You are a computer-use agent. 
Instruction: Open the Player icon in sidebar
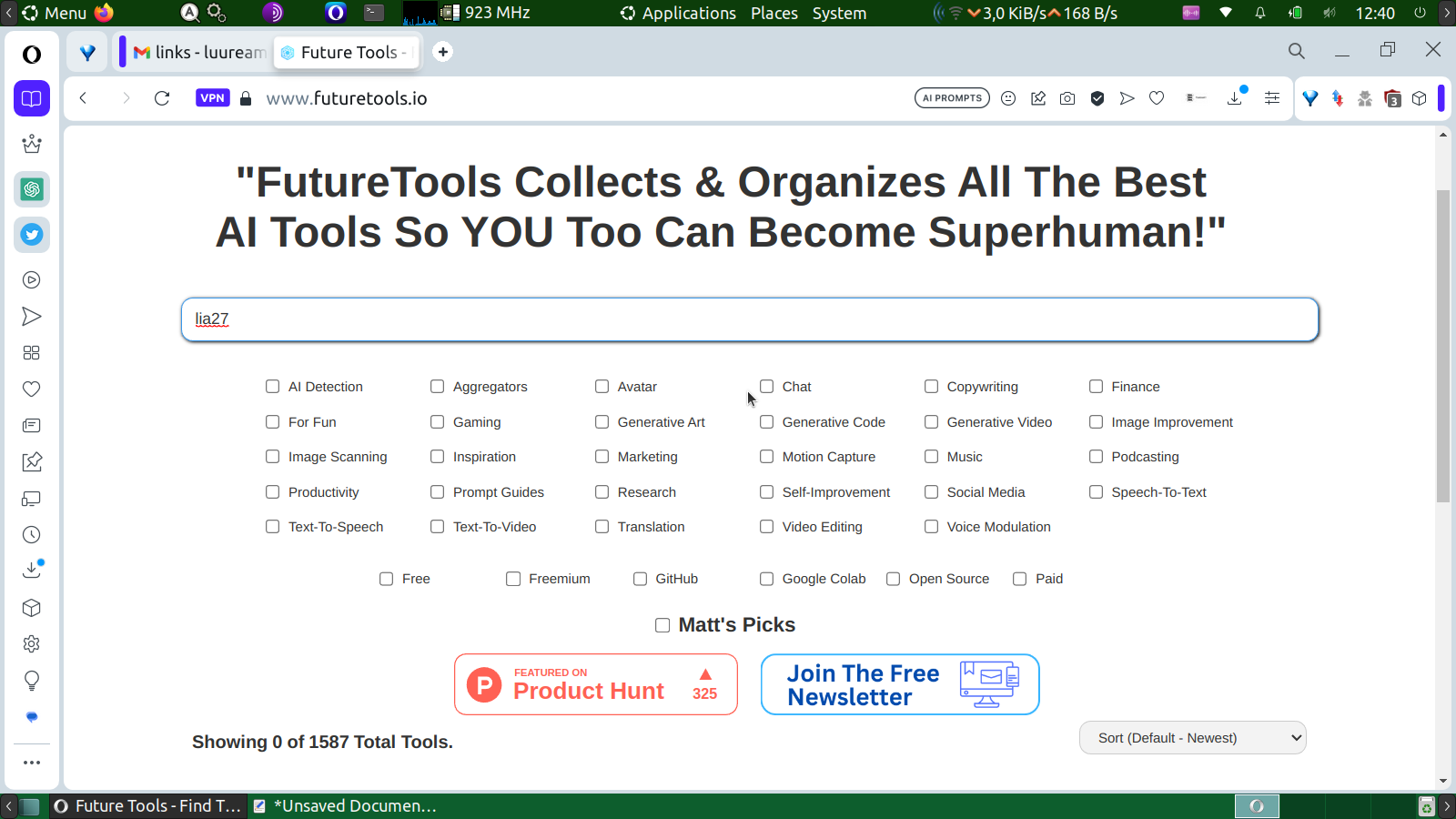pyautogui.click(x=32, y=280)
